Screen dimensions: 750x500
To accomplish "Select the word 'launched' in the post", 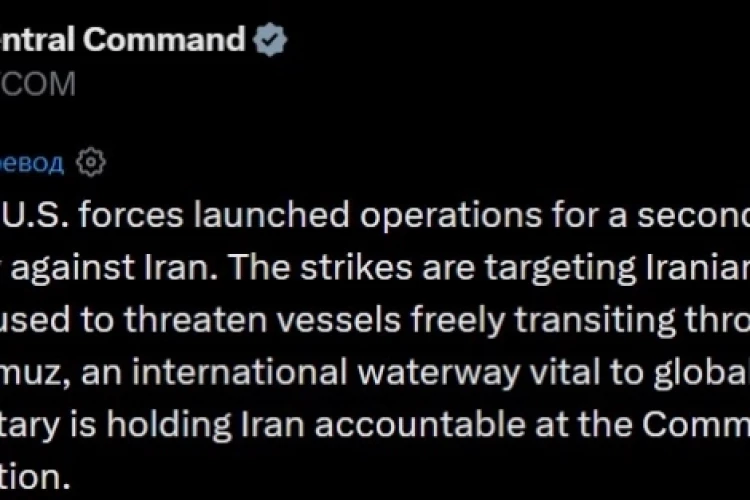I will coord(271,215).
